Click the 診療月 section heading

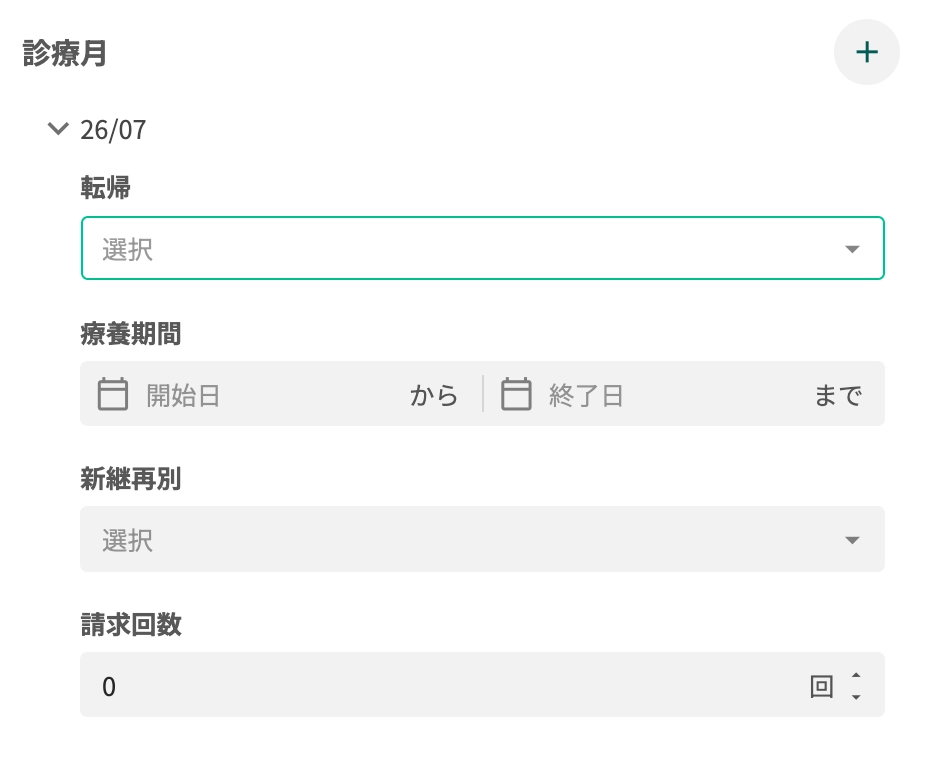65,53
